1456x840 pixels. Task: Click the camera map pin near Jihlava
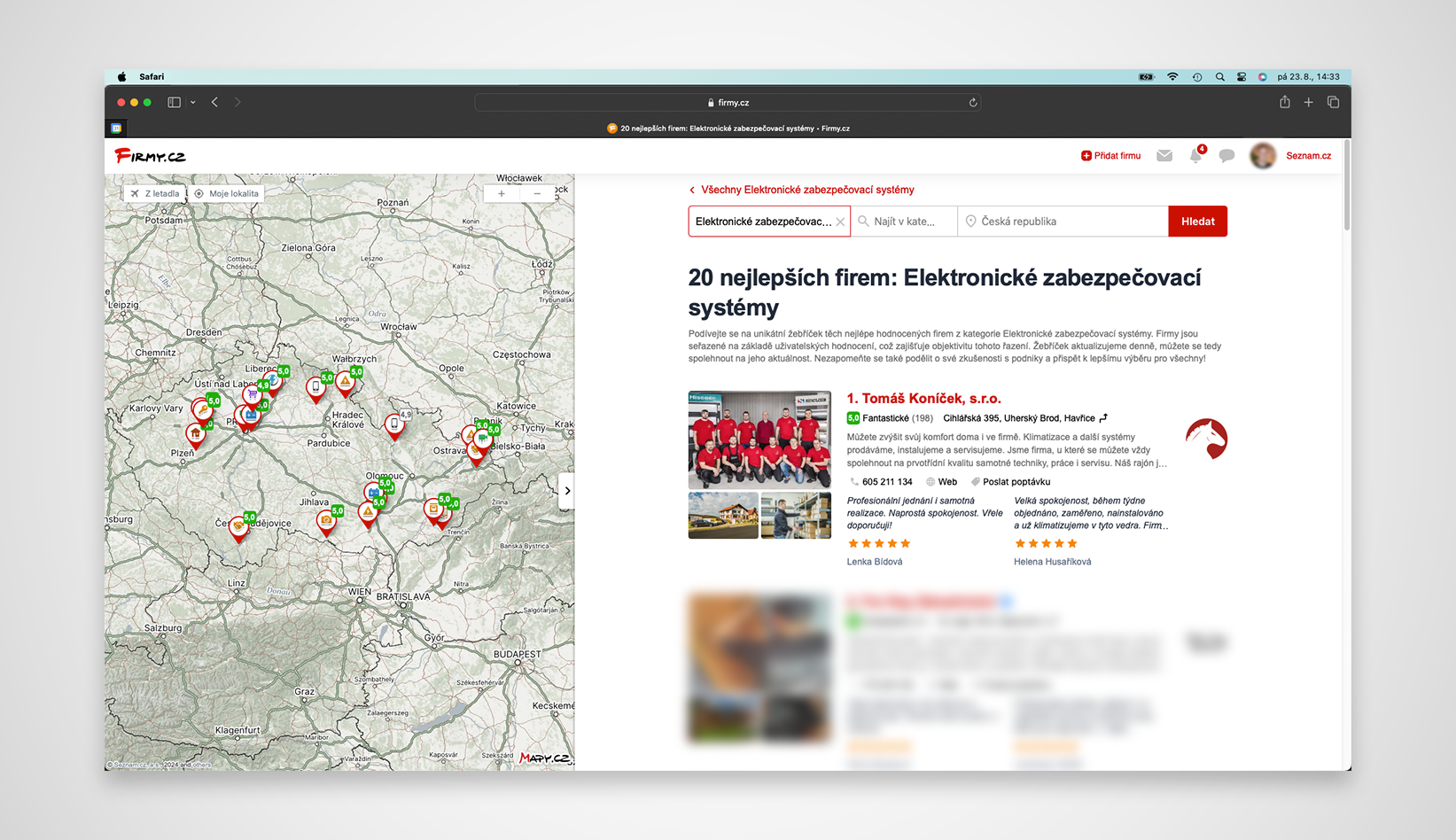pyautogui.click(x=326, y=523)
